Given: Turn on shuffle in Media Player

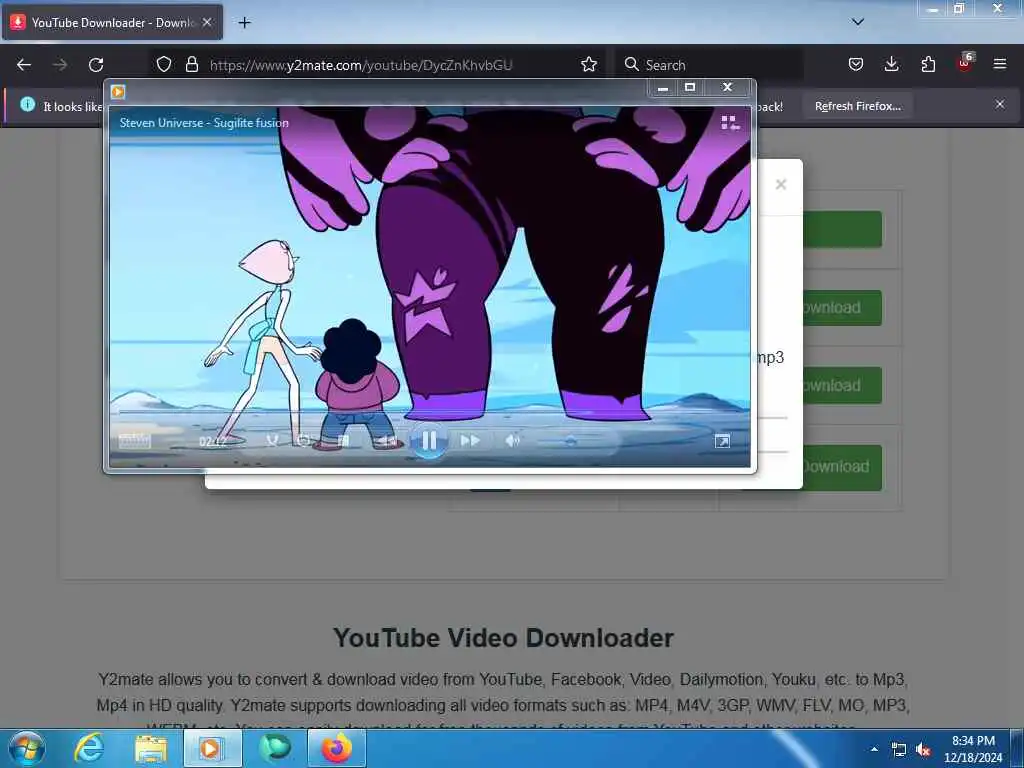Looking at the screenshot, I should coord(272,441).
